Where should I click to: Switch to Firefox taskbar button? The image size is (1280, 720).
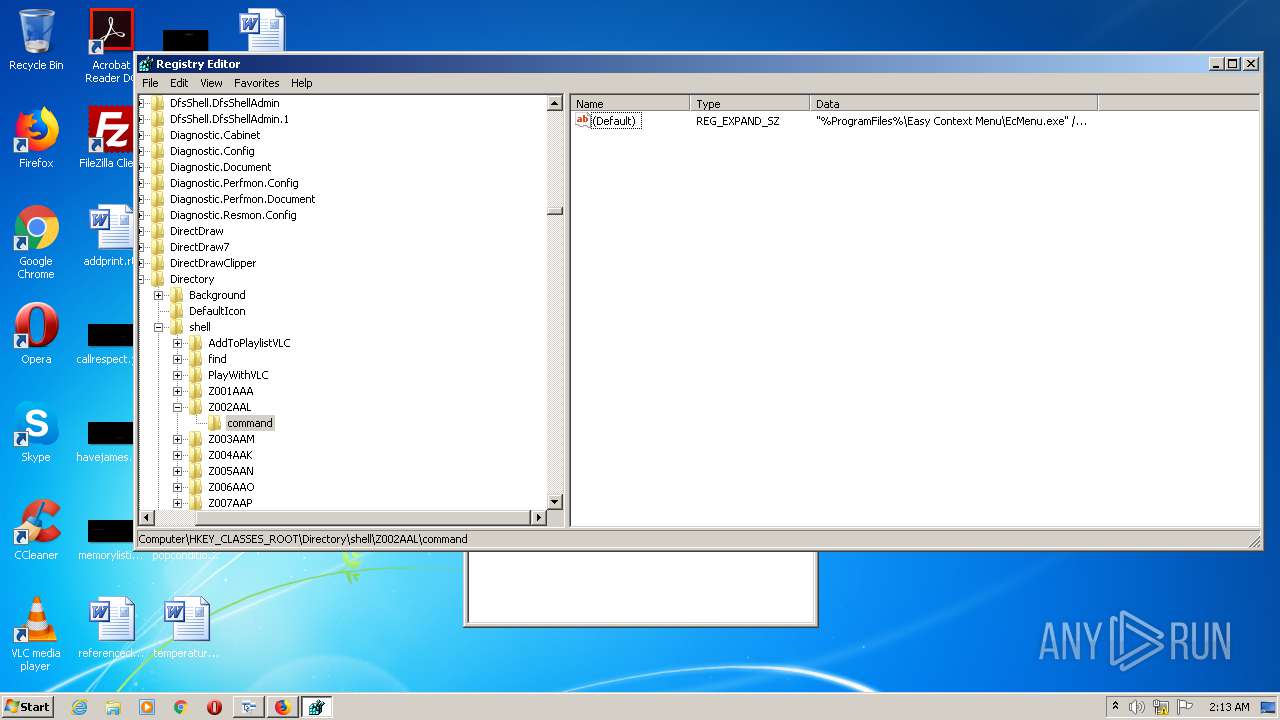click(282, 707)
